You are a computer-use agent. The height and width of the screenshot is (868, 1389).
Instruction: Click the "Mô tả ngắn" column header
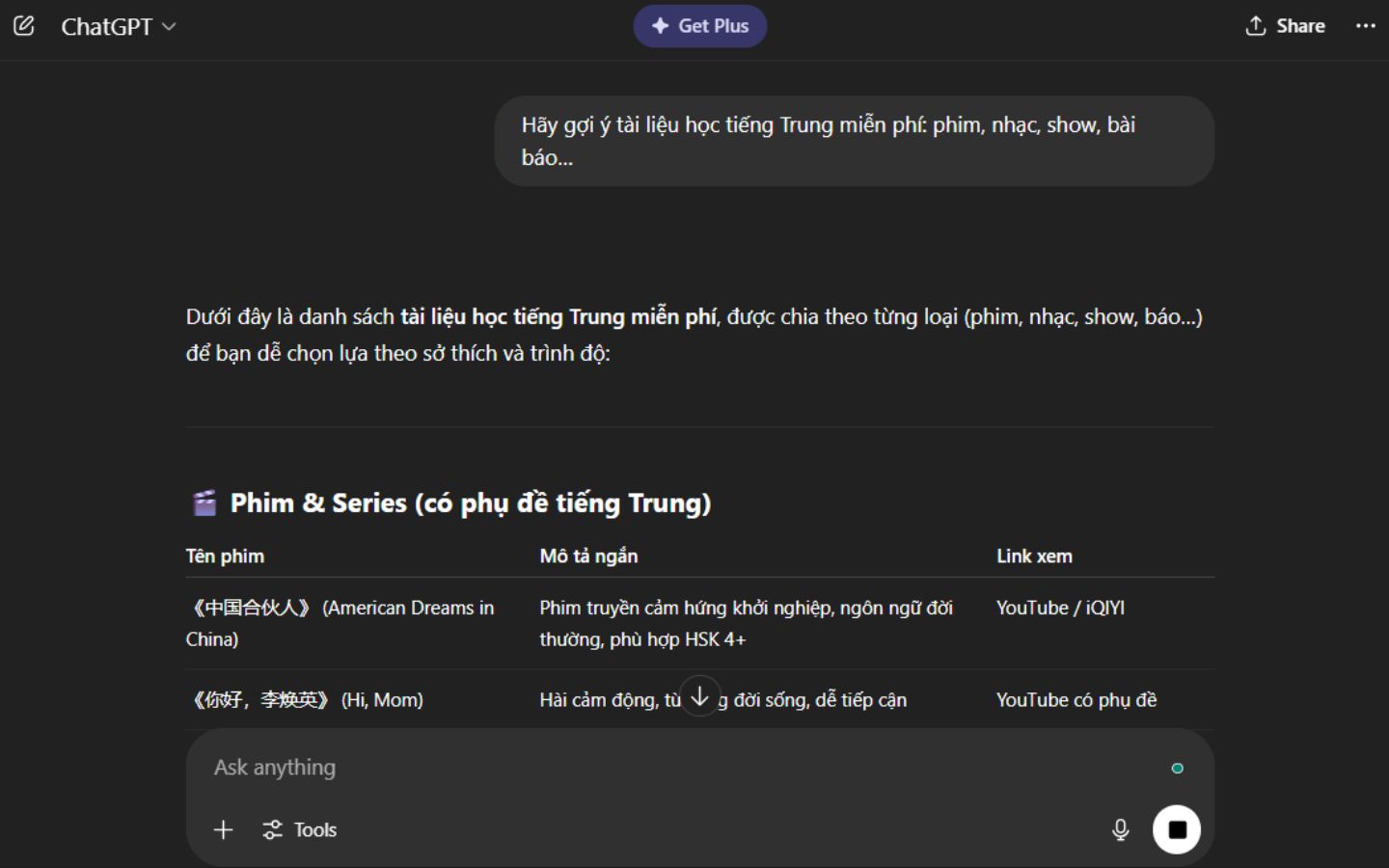pyautogui.click(x=588, y=556)
